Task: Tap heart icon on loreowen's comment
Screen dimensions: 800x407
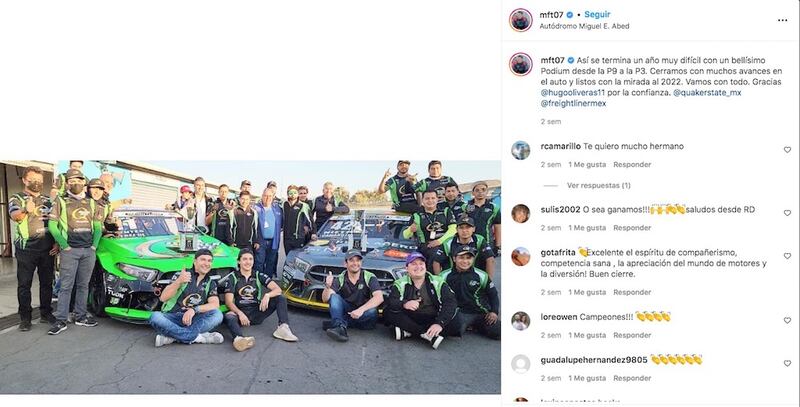Action: point(787,321)
